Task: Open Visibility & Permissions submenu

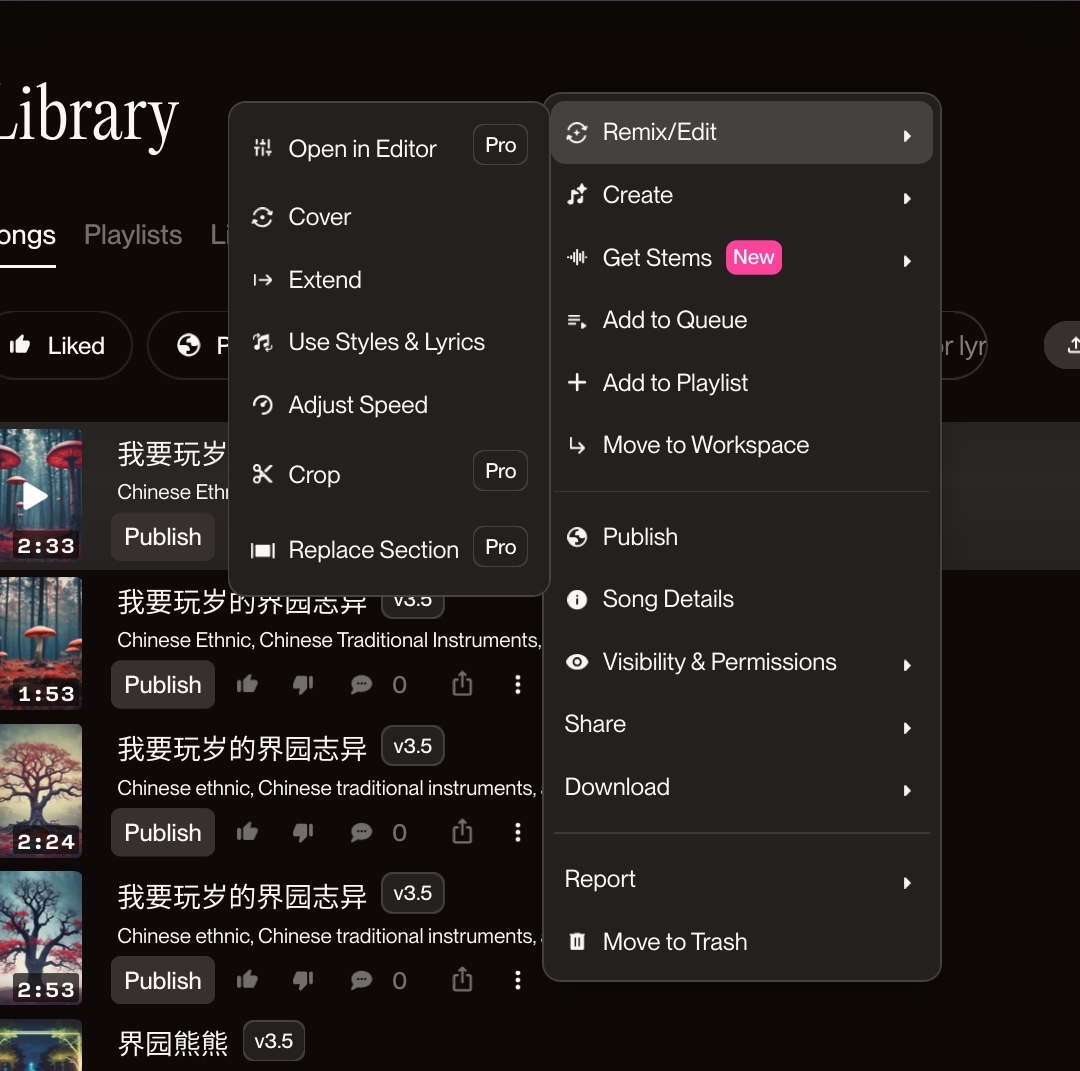Action: point(742,662)
